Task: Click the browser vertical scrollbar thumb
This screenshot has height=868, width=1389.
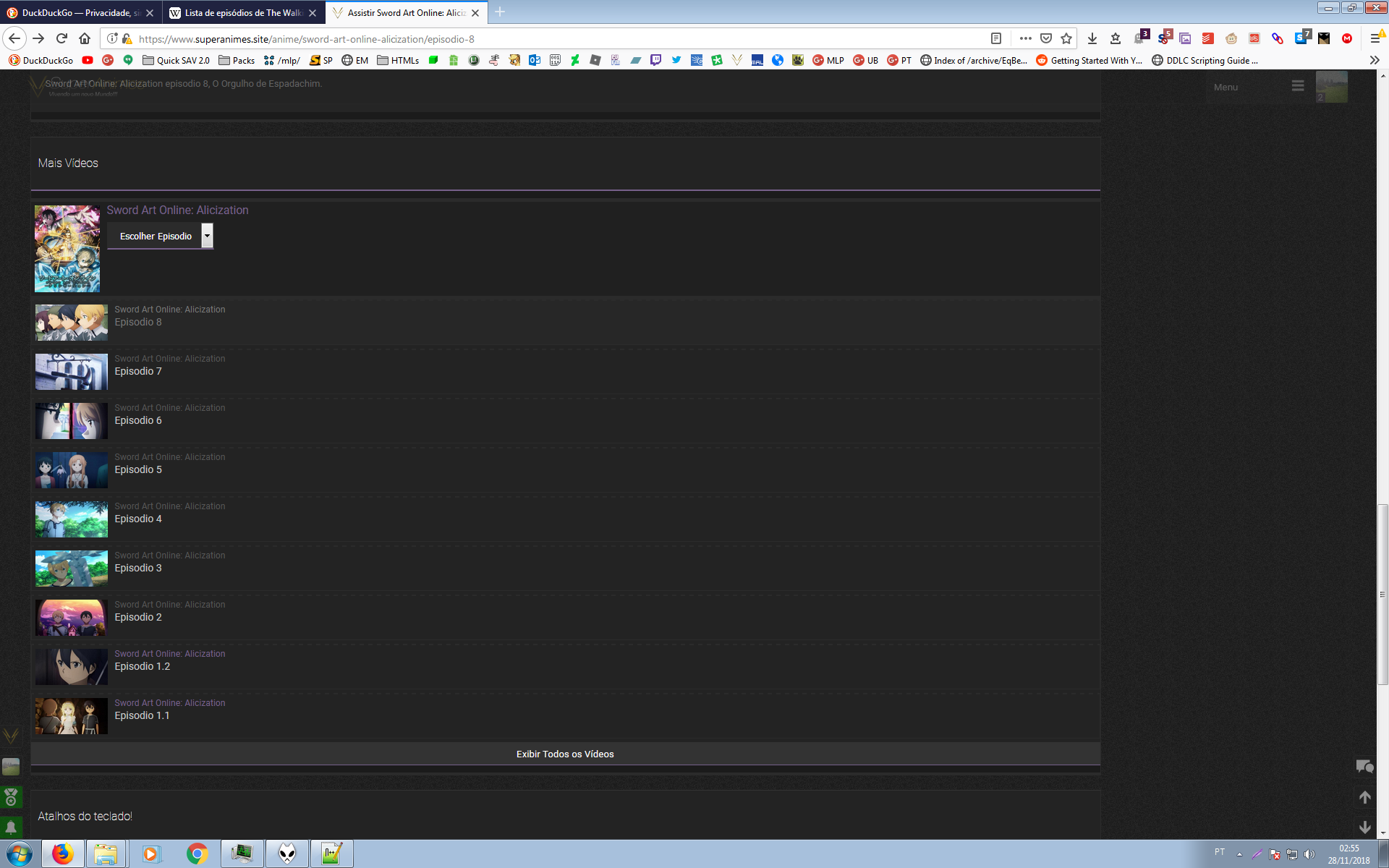Action: [1382, 593]
